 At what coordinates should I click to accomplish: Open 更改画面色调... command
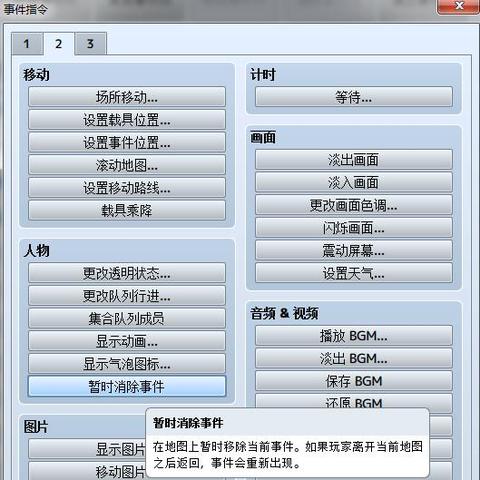pos(354,205)
